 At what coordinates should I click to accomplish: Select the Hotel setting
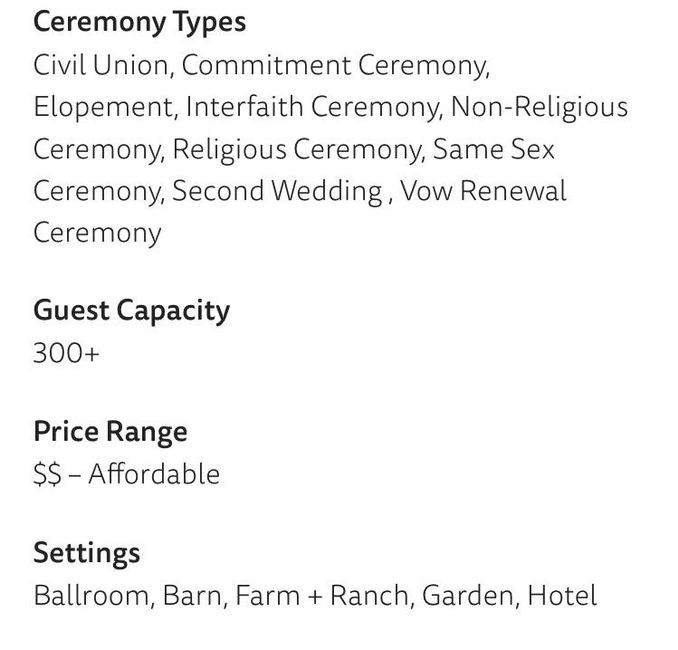562,596
